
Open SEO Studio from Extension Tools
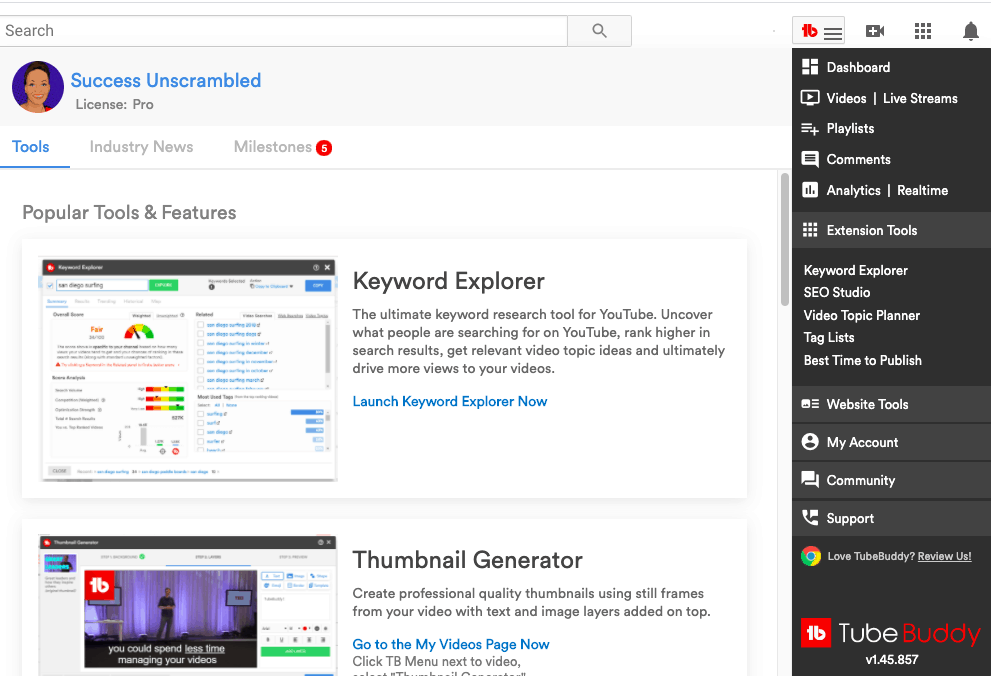point(837,293)
